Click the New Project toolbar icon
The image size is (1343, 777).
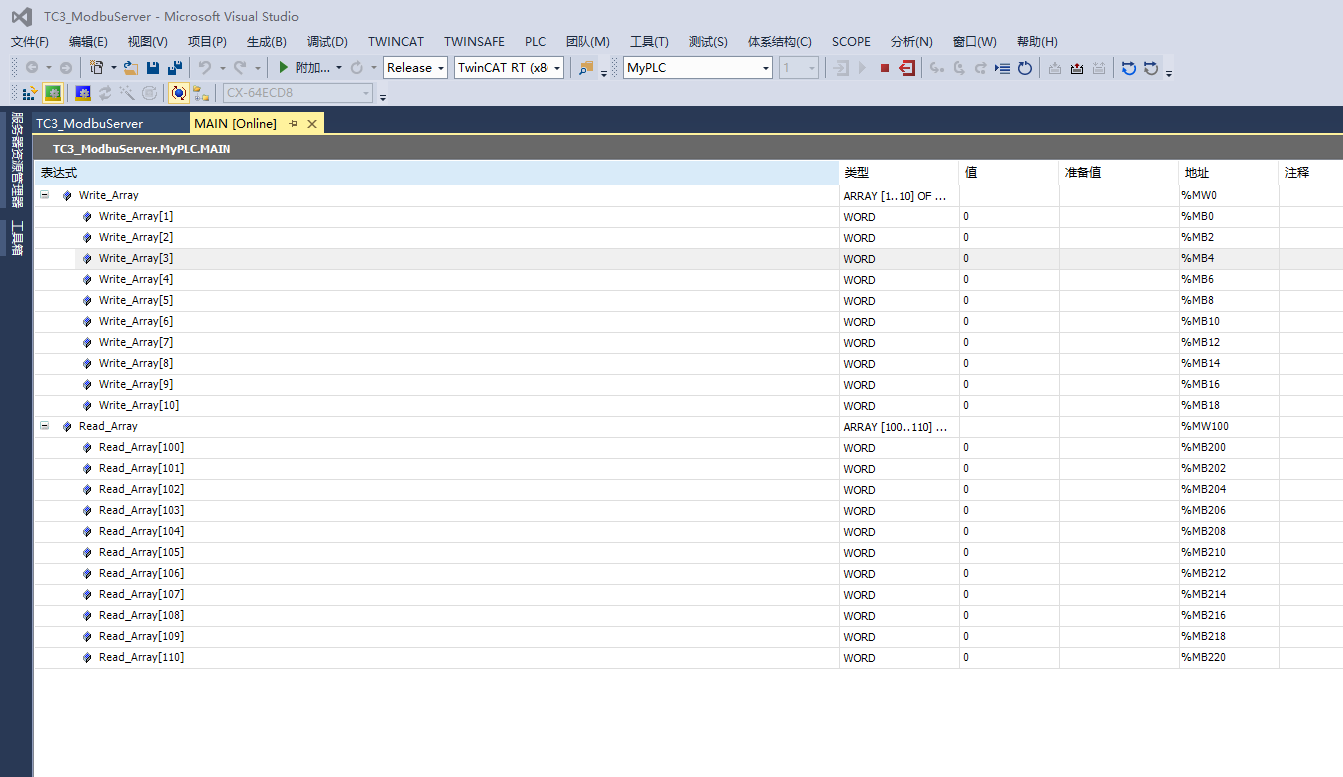[x=96, y=67]
